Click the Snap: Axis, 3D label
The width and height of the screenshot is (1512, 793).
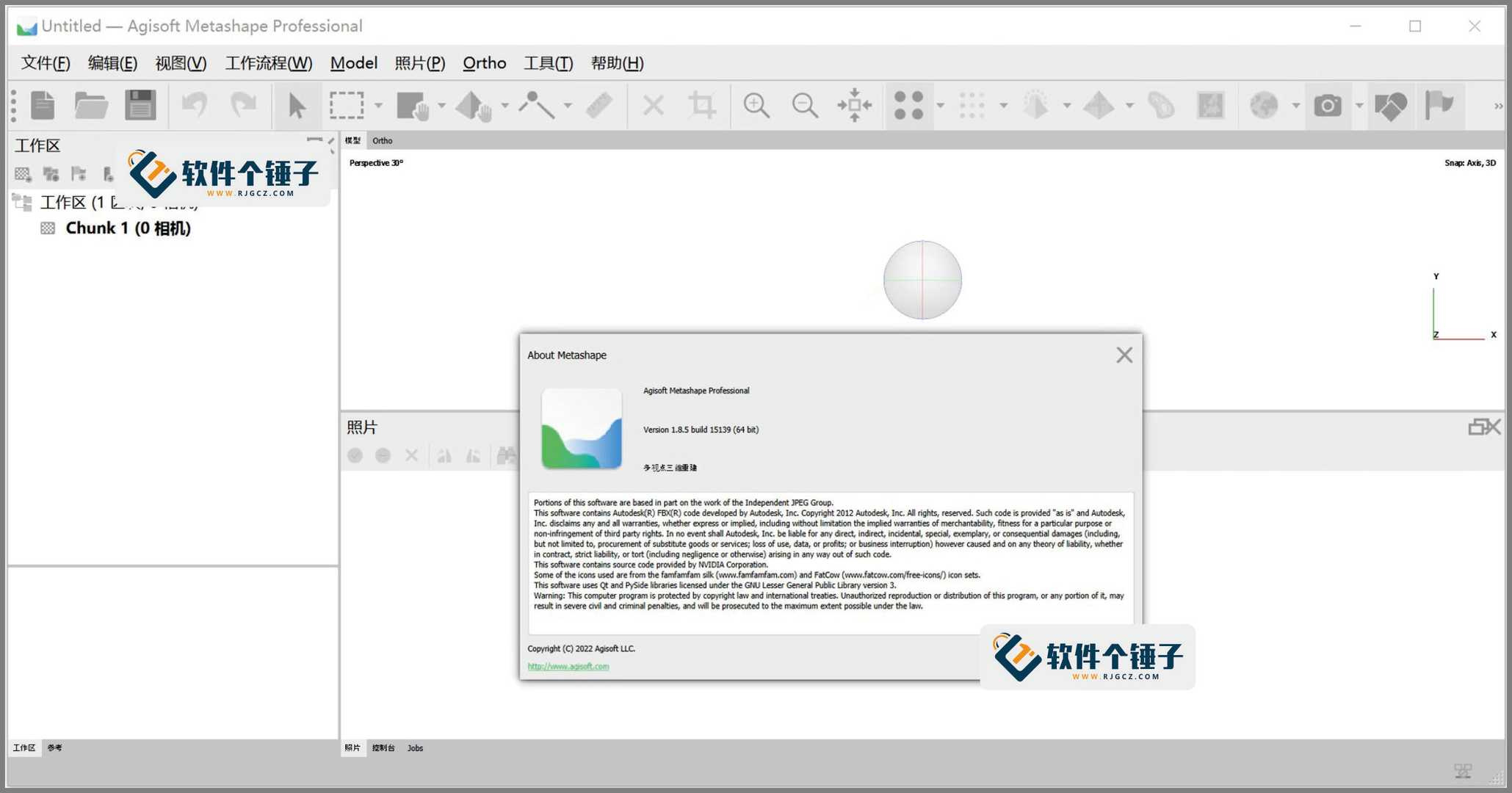point(1470,163)
